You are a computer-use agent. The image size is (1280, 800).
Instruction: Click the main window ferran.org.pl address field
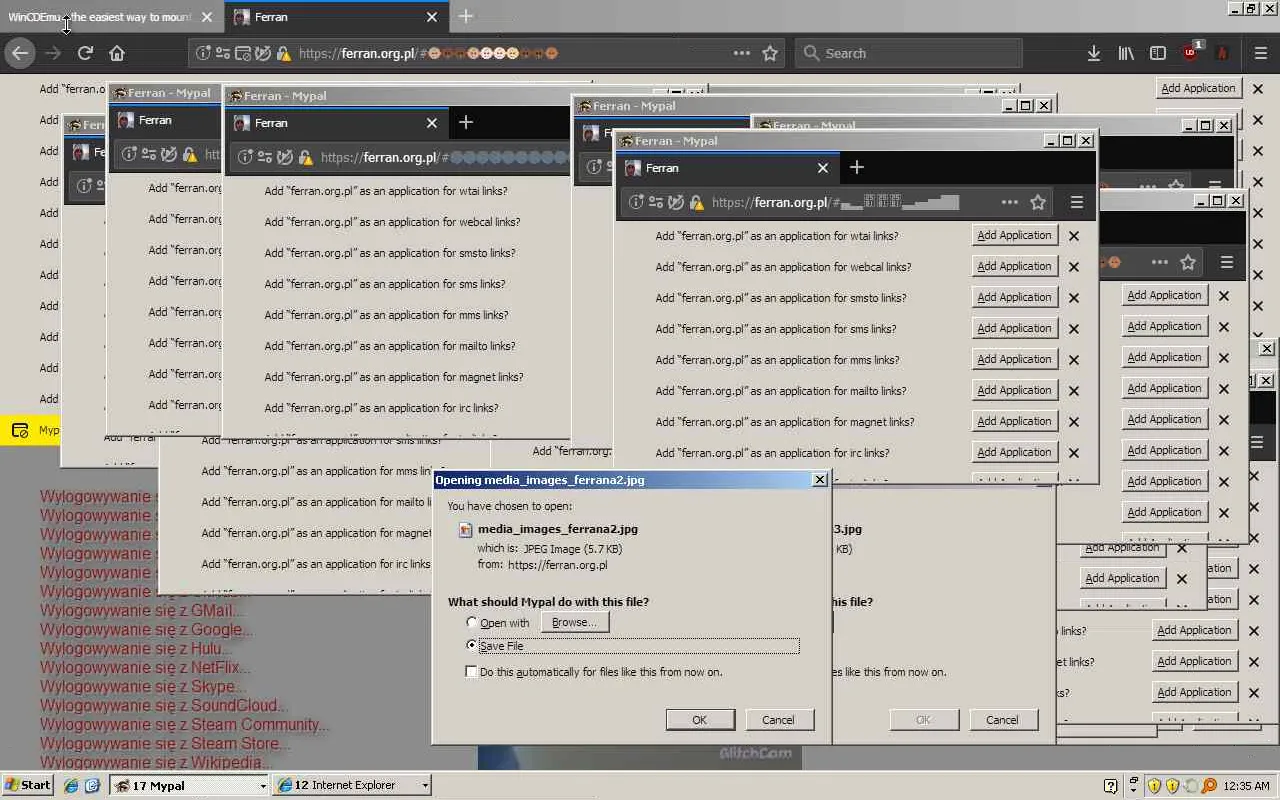pos(485,53)
